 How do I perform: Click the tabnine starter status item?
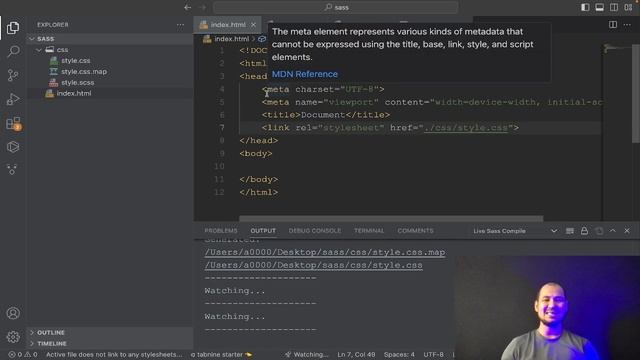click(x=221, y=355)
